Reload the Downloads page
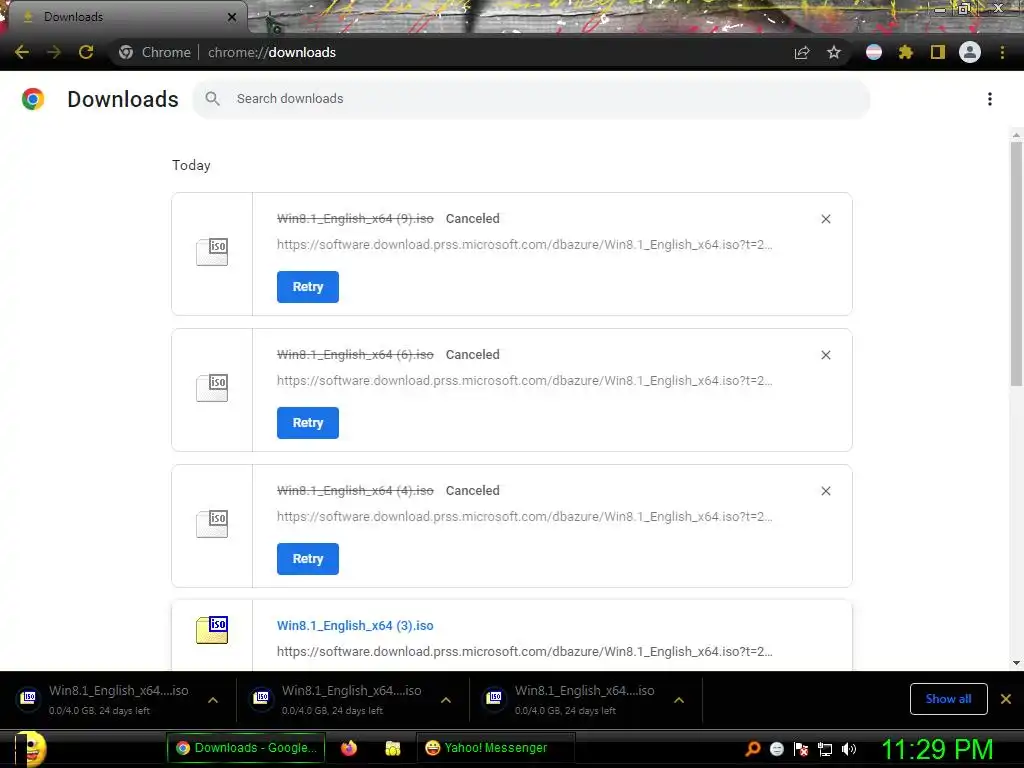This screenshot has width=1024, height=768. [86, 52]
